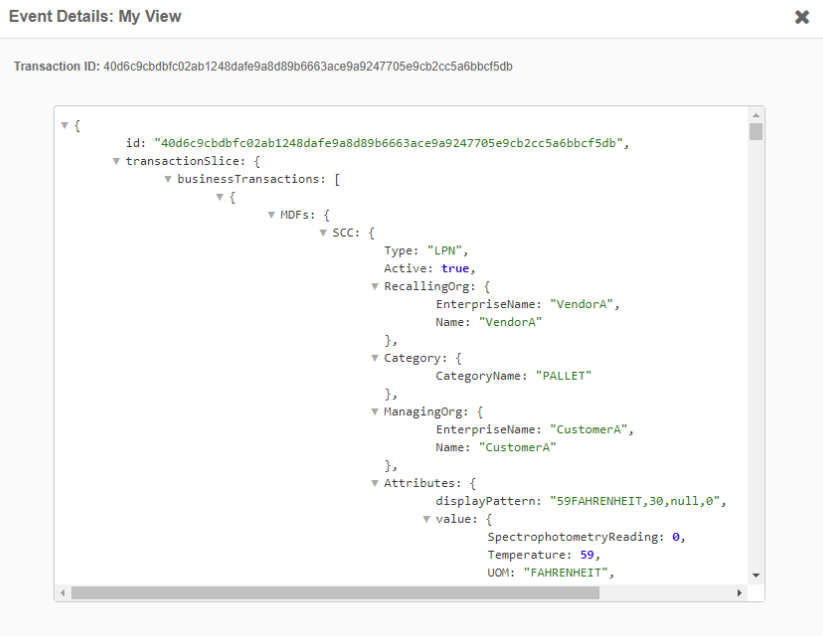Close the Event Details dialog

[x=801, y=17]
